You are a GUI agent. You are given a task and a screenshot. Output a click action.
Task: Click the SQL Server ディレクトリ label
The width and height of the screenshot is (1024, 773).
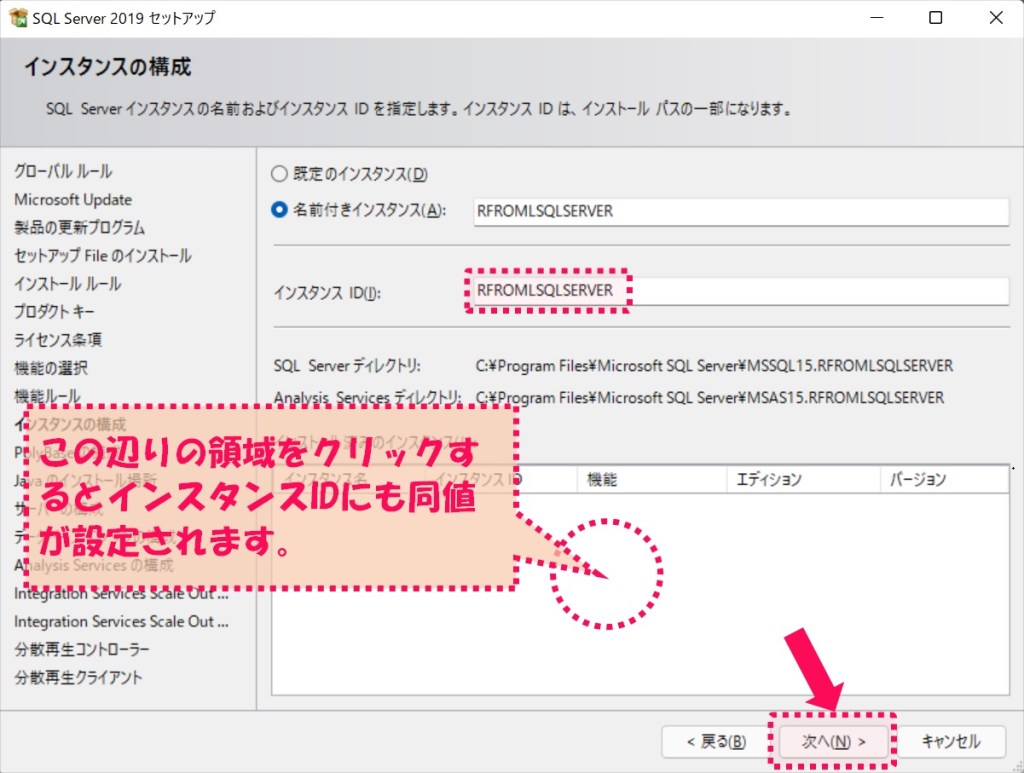point(347,366)
